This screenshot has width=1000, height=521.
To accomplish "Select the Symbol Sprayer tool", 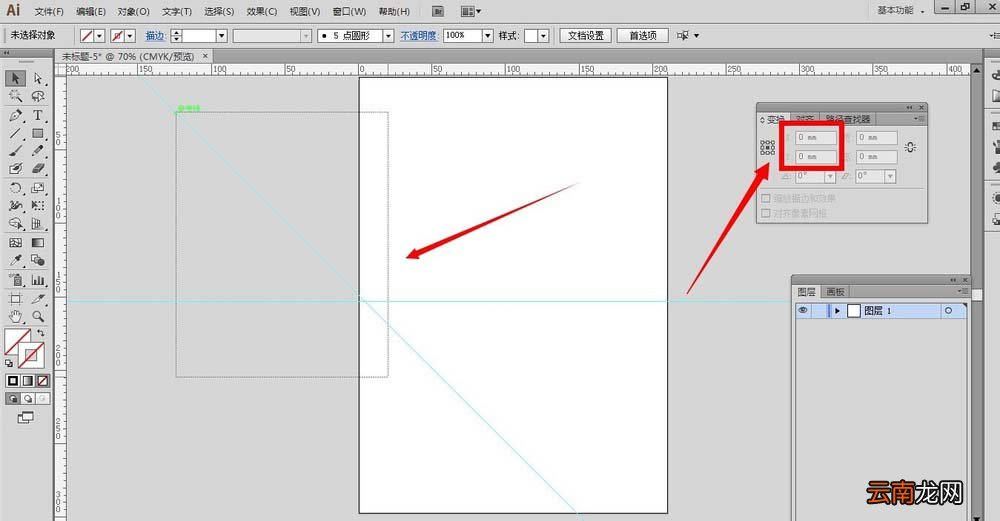I will pyautogui.click(x=16, y=280).
